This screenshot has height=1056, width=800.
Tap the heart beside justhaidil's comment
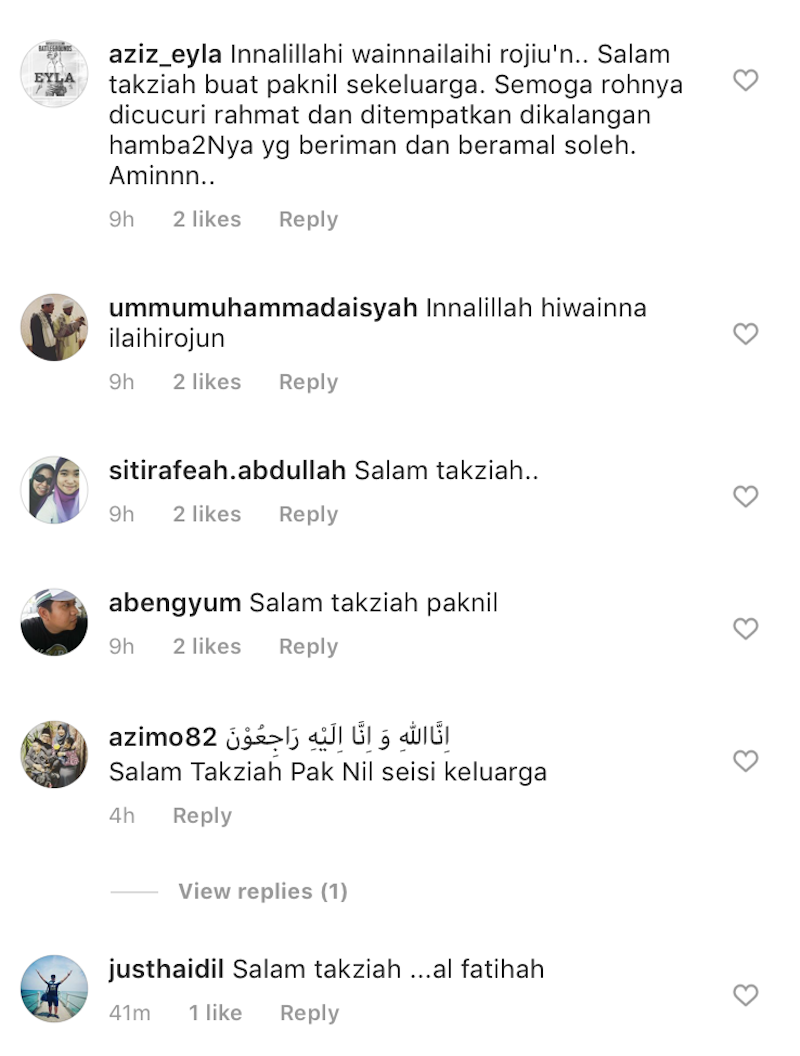pyautogui.click(x=745, y=995)
